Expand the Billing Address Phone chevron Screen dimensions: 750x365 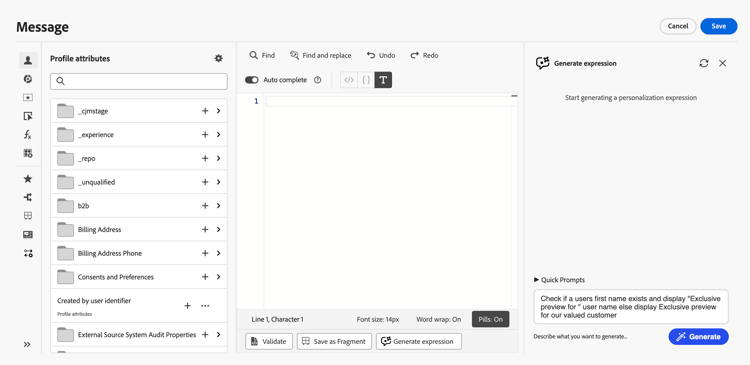coord(219,253)
